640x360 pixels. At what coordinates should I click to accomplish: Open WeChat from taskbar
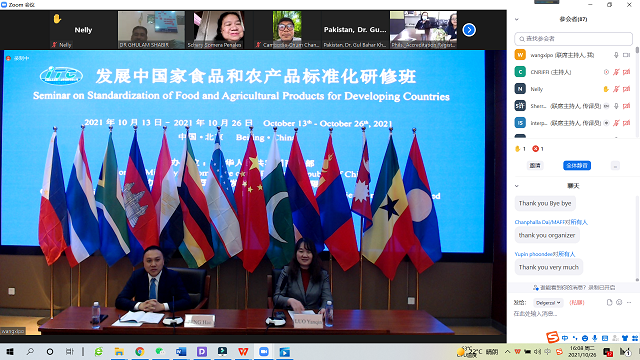coord(160,351)
